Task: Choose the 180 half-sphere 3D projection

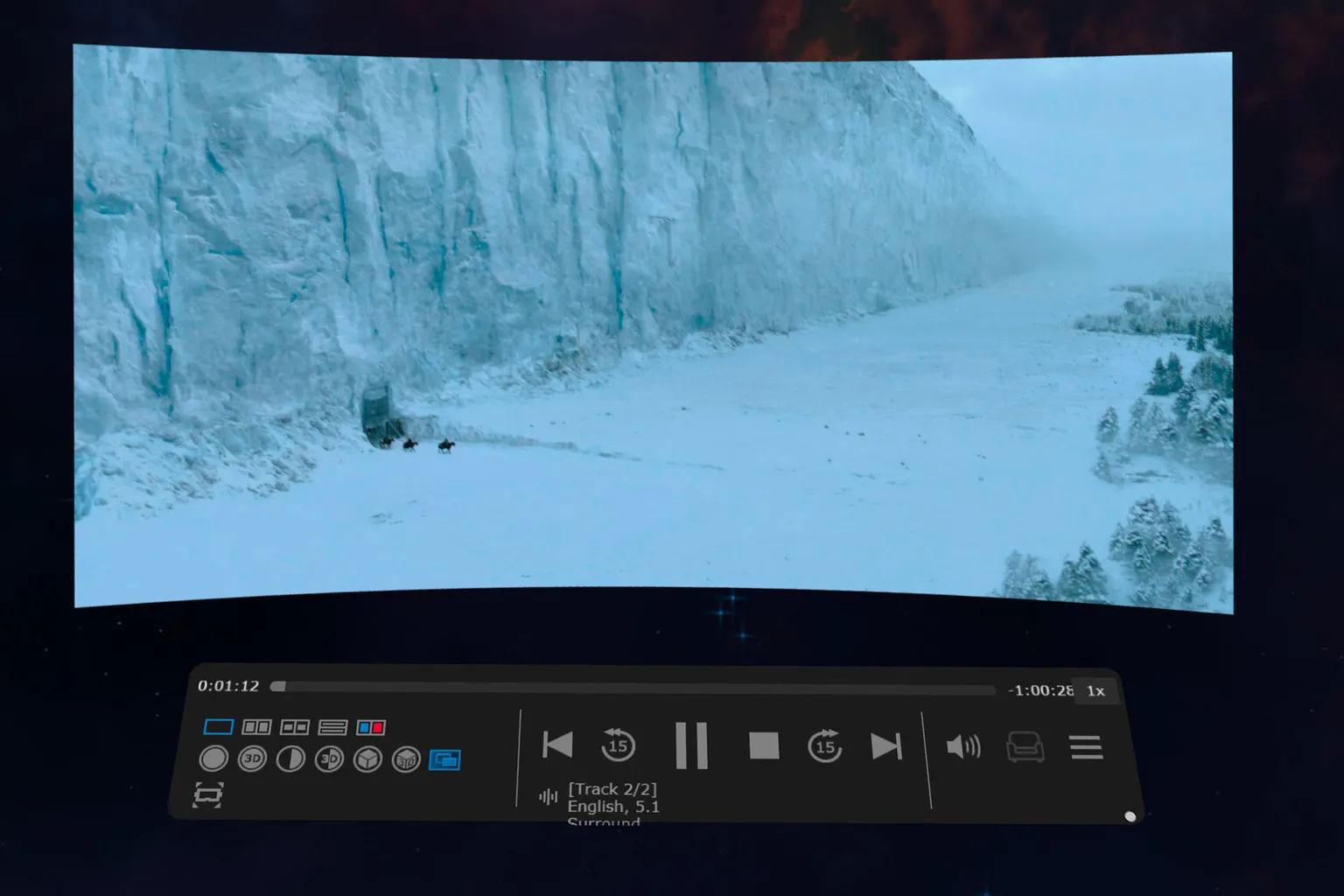Action: (x=329, y=759)
